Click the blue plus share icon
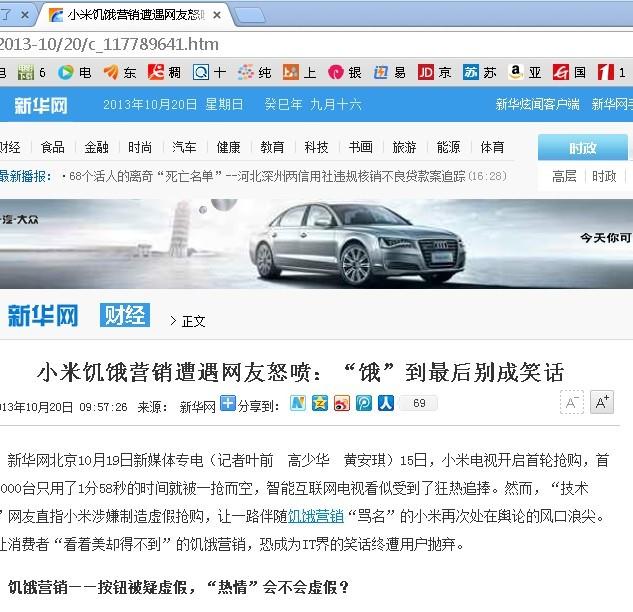633x612 pixels. pos(228,403)
